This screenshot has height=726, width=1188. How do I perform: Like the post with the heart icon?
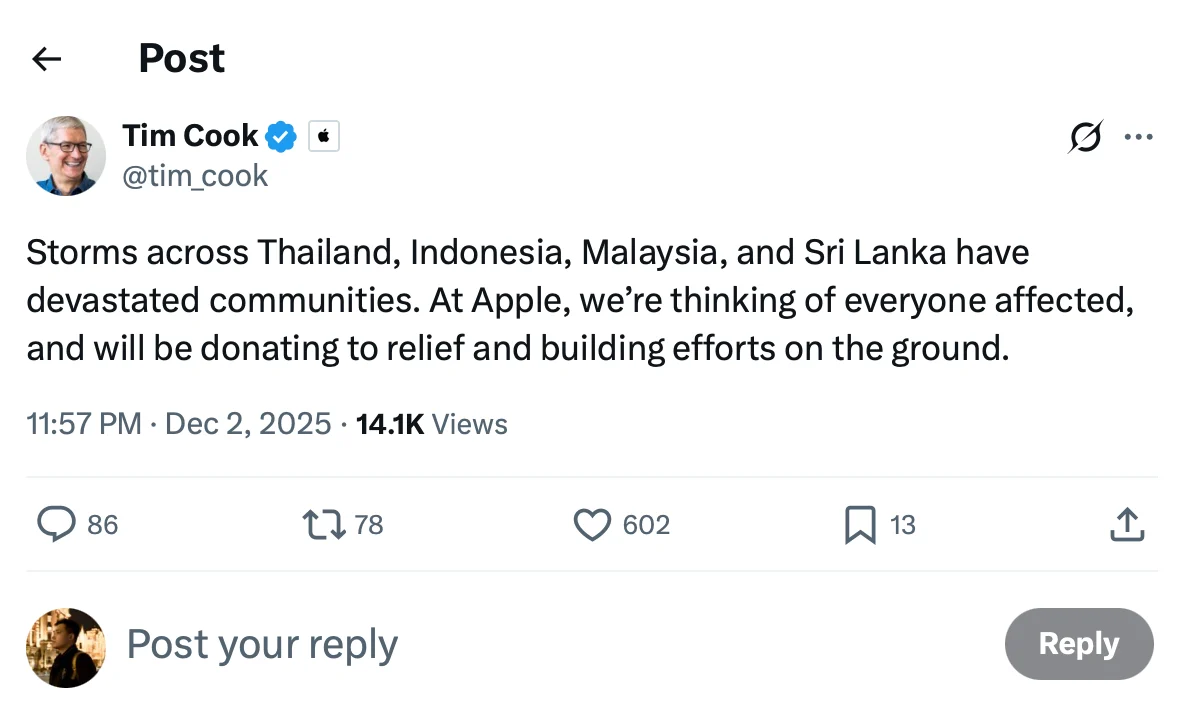(592, 524)
